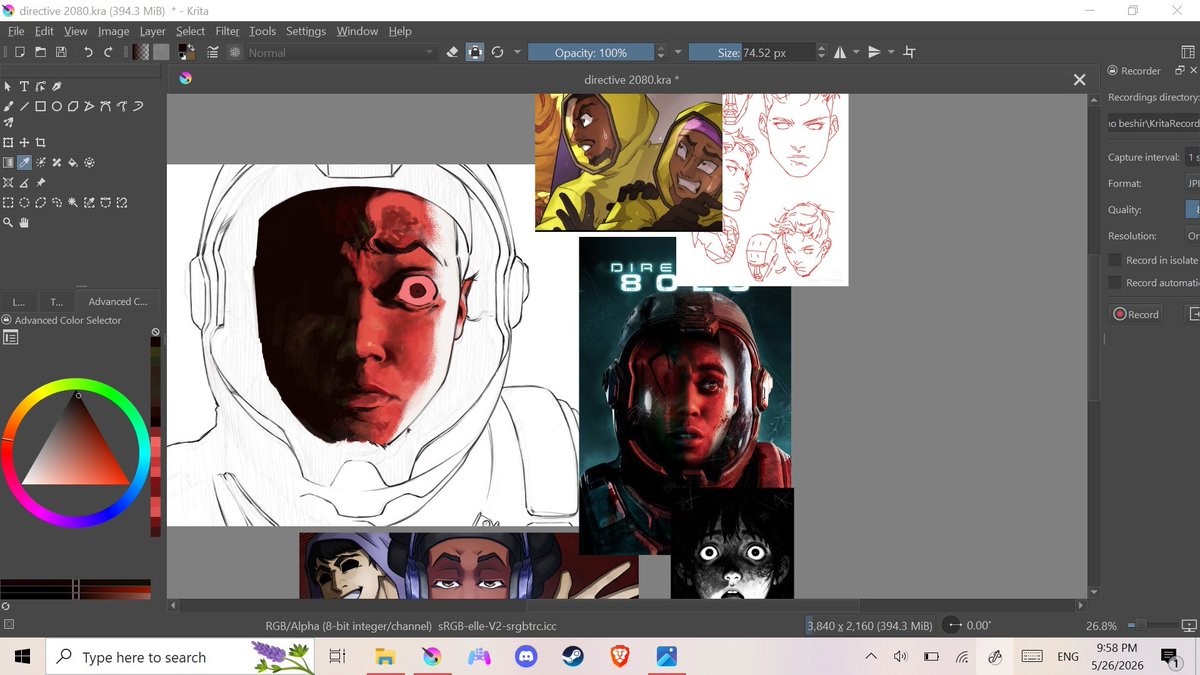Viewport: 1200px width, 675px height.
Task: Open the Select menu
Action: point(190,31)
